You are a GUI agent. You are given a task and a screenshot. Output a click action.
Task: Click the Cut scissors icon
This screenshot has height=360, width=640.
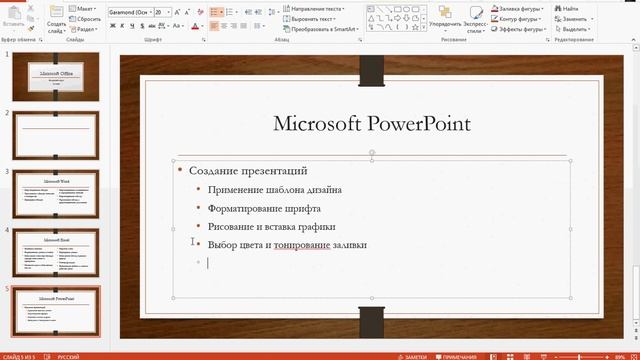31,9
